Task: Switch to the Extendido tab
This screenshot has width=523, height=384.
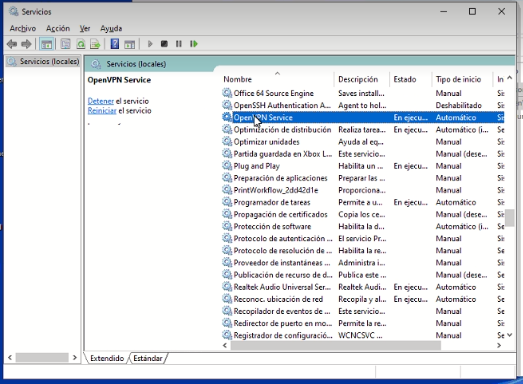Action: [107, 358]
